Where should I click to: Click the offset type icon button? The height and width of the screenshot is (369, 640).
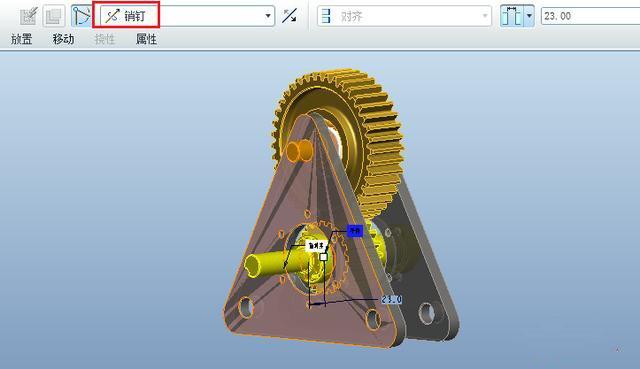(x=512, y=16)
